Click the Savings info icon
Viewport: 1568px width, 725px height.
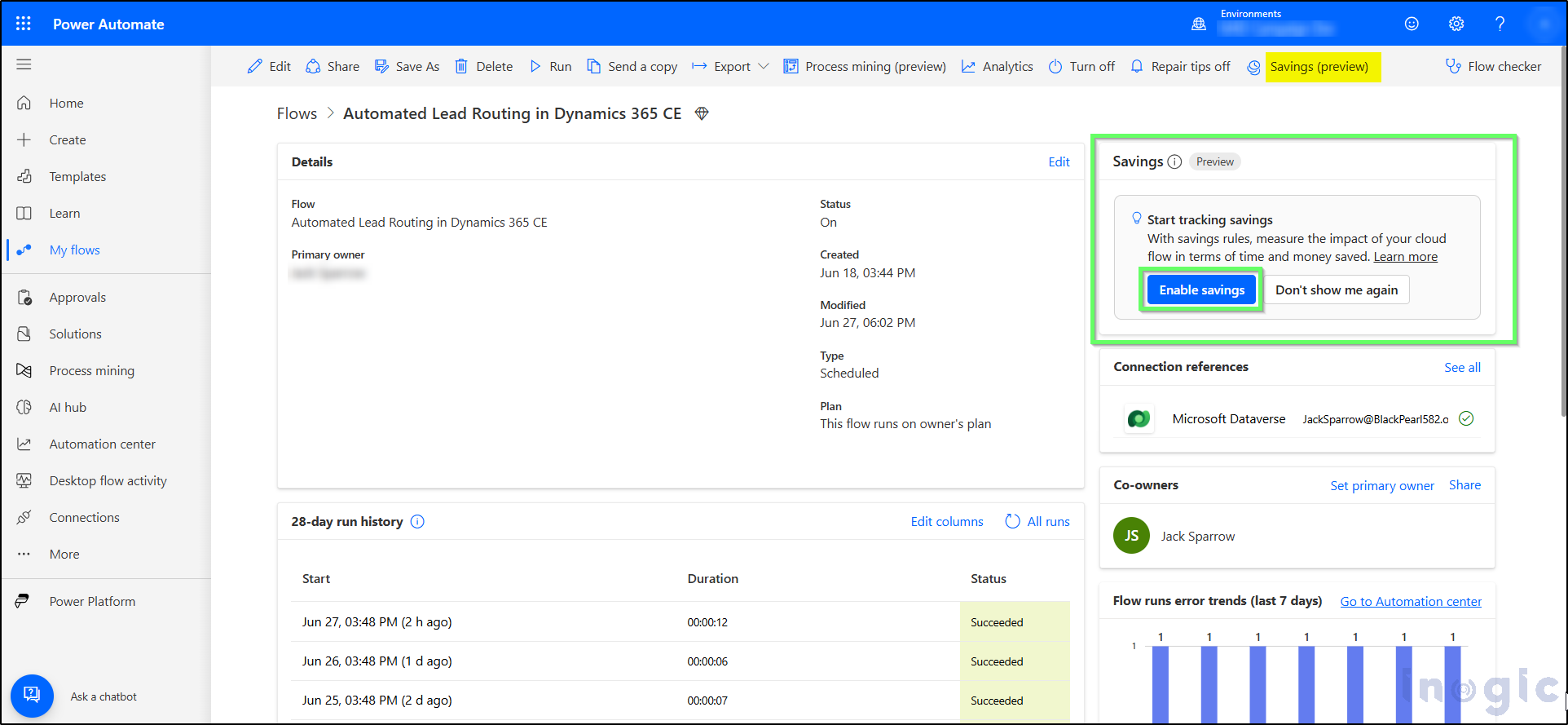pos(1174,161)
